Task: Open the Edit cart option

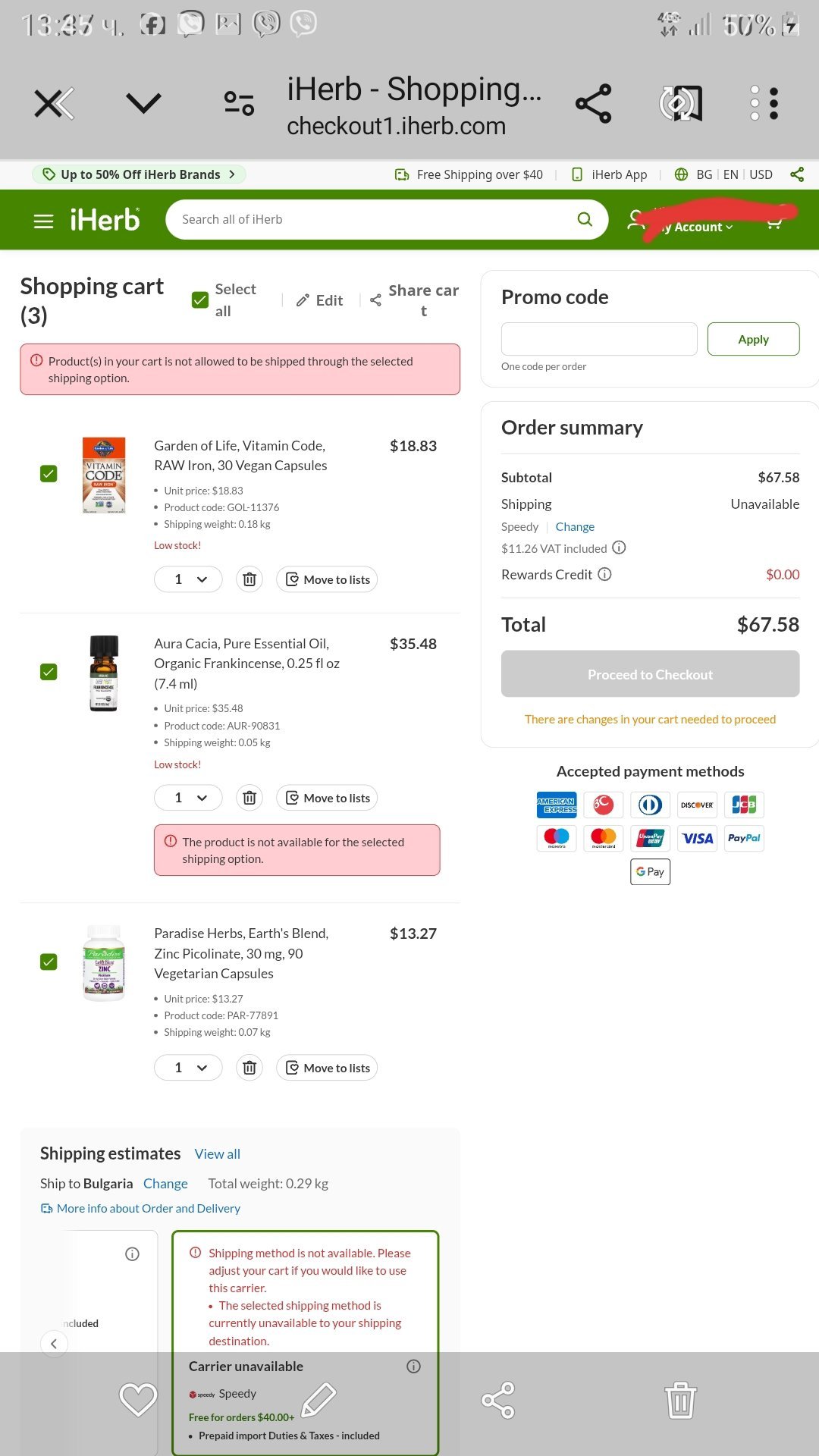Action: (319, 300)
